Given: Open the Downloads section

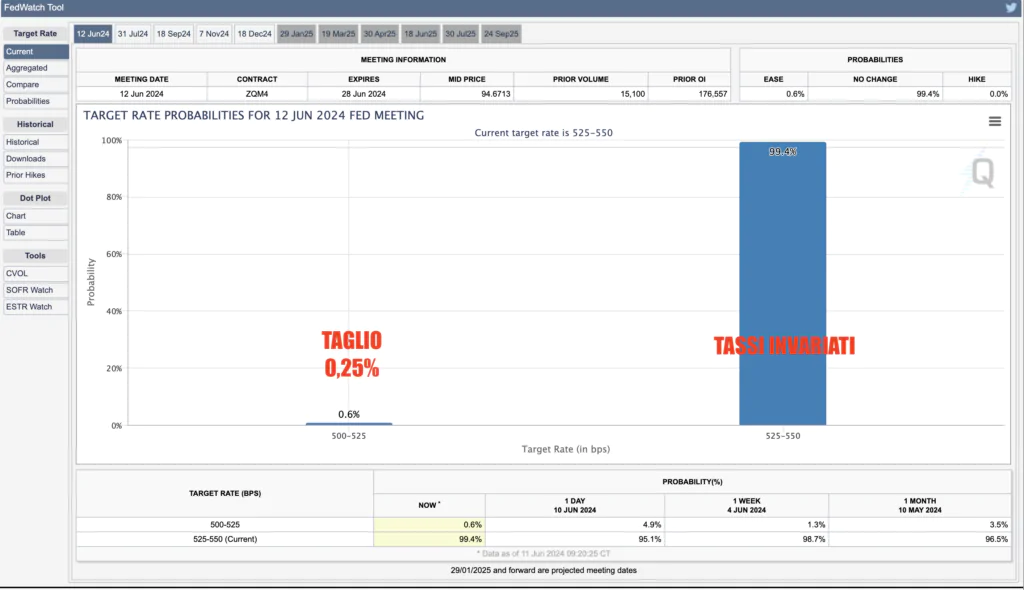Looking at the screenshot, I should (x=36, y=159).
